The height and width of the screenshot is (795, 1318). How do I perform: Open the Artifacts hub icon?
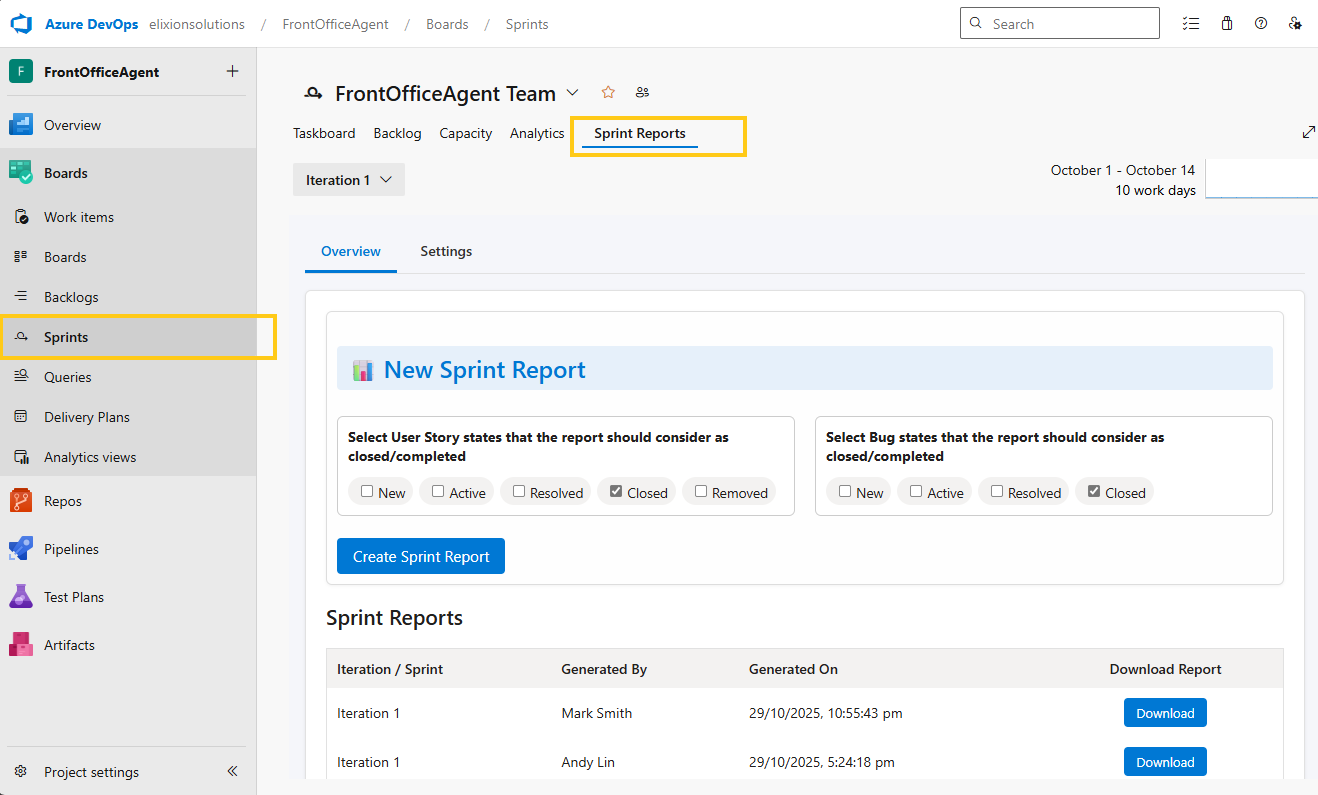(x=21, y=645)
